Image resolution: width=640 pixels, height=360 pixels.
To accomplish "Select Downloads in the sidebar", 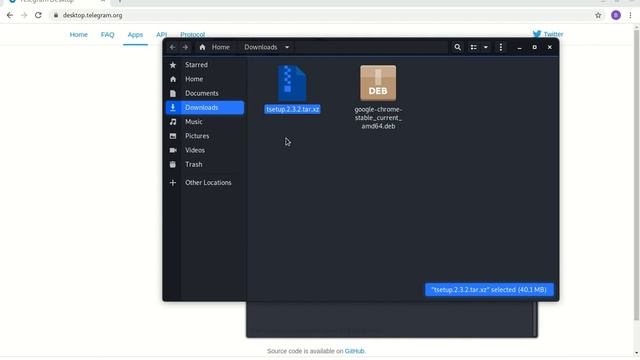I will 205,108.
